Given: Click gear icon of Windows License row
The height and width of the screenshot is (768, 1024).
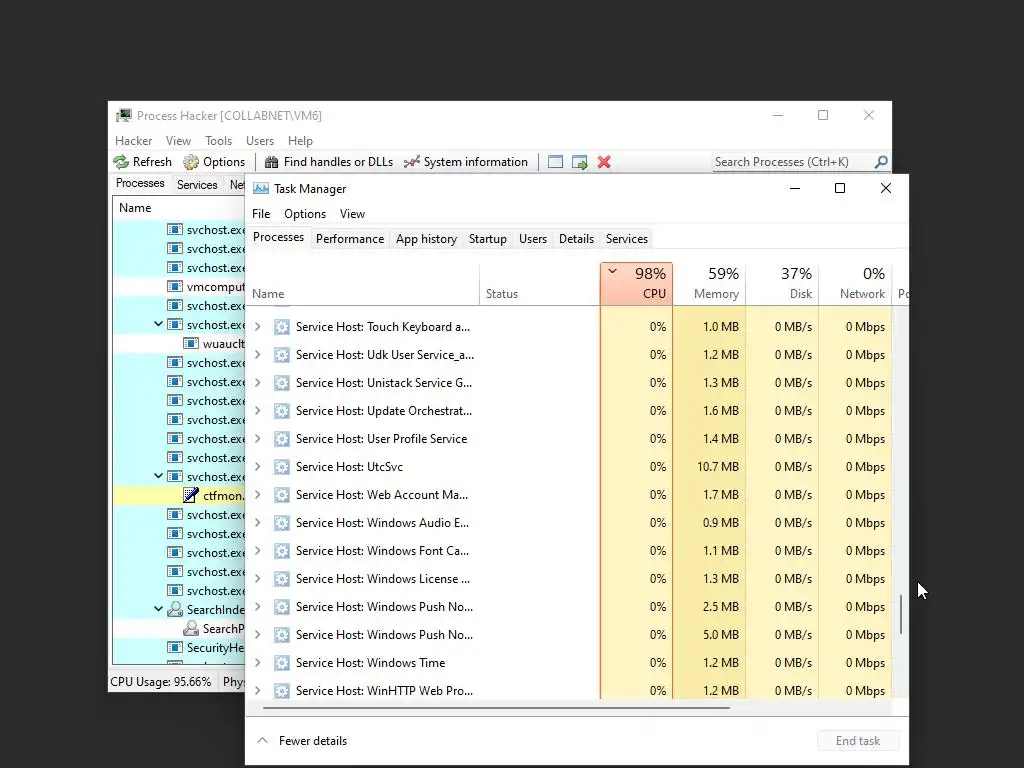Looking at the screenshot, I should 281,579.
